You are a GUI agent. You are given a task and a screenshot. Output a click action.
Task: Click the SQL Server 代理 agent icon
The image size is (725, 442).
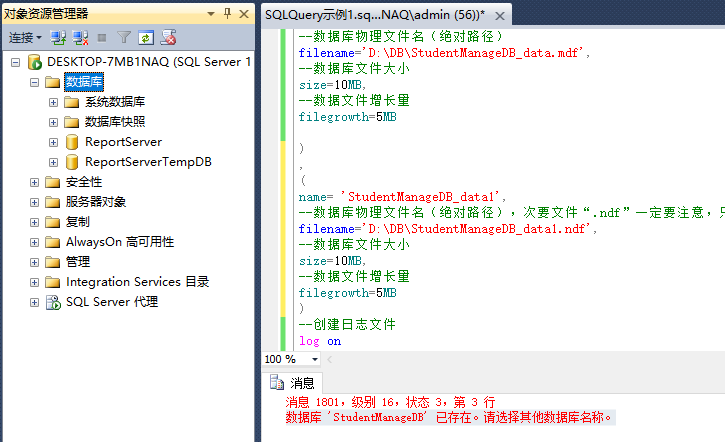pos(53,302)
